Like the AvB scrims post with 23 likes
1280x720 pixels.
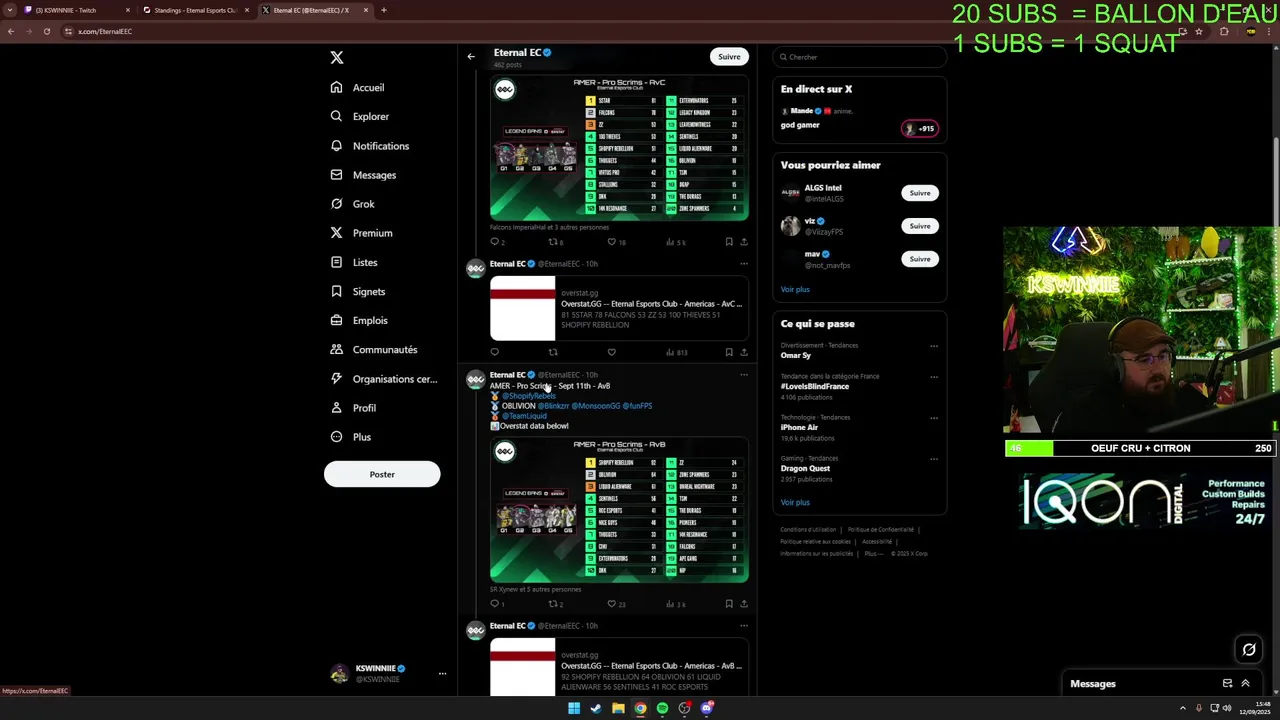(x=612, y=604)
